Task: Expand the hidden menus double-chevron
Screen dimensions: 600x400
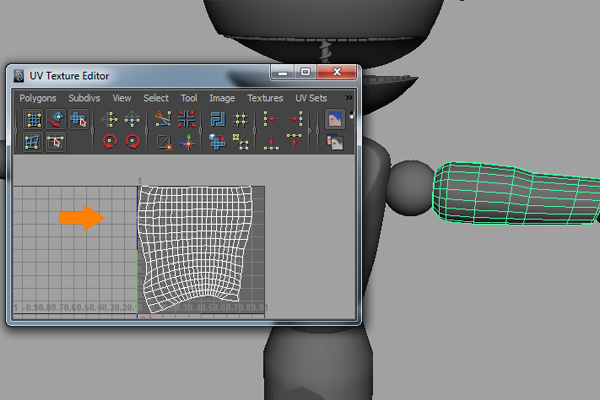Action: pos(349,98)
